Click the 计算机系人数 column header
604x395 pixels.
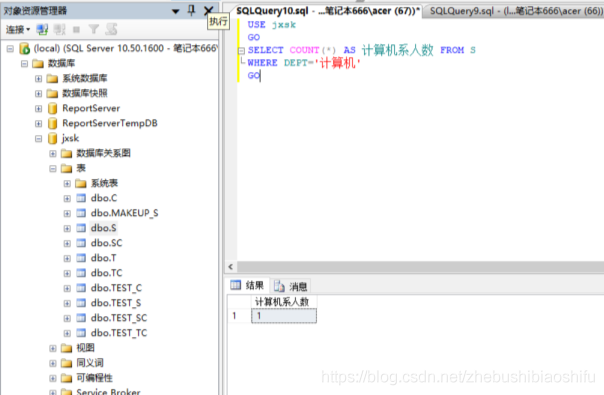[284, 302]
